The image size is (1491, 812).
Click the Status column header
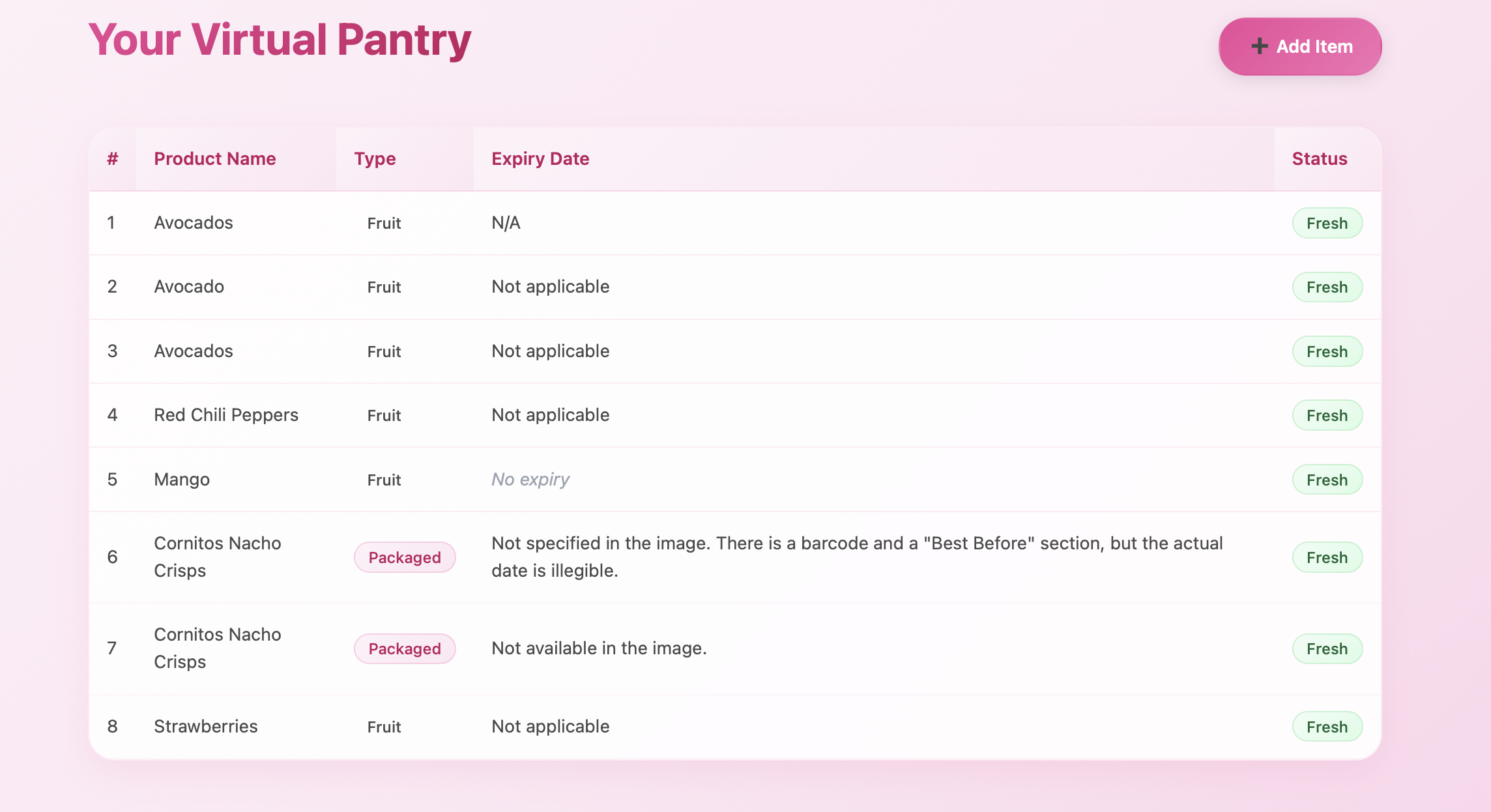pyautogui.click(x=1319, y=159)
